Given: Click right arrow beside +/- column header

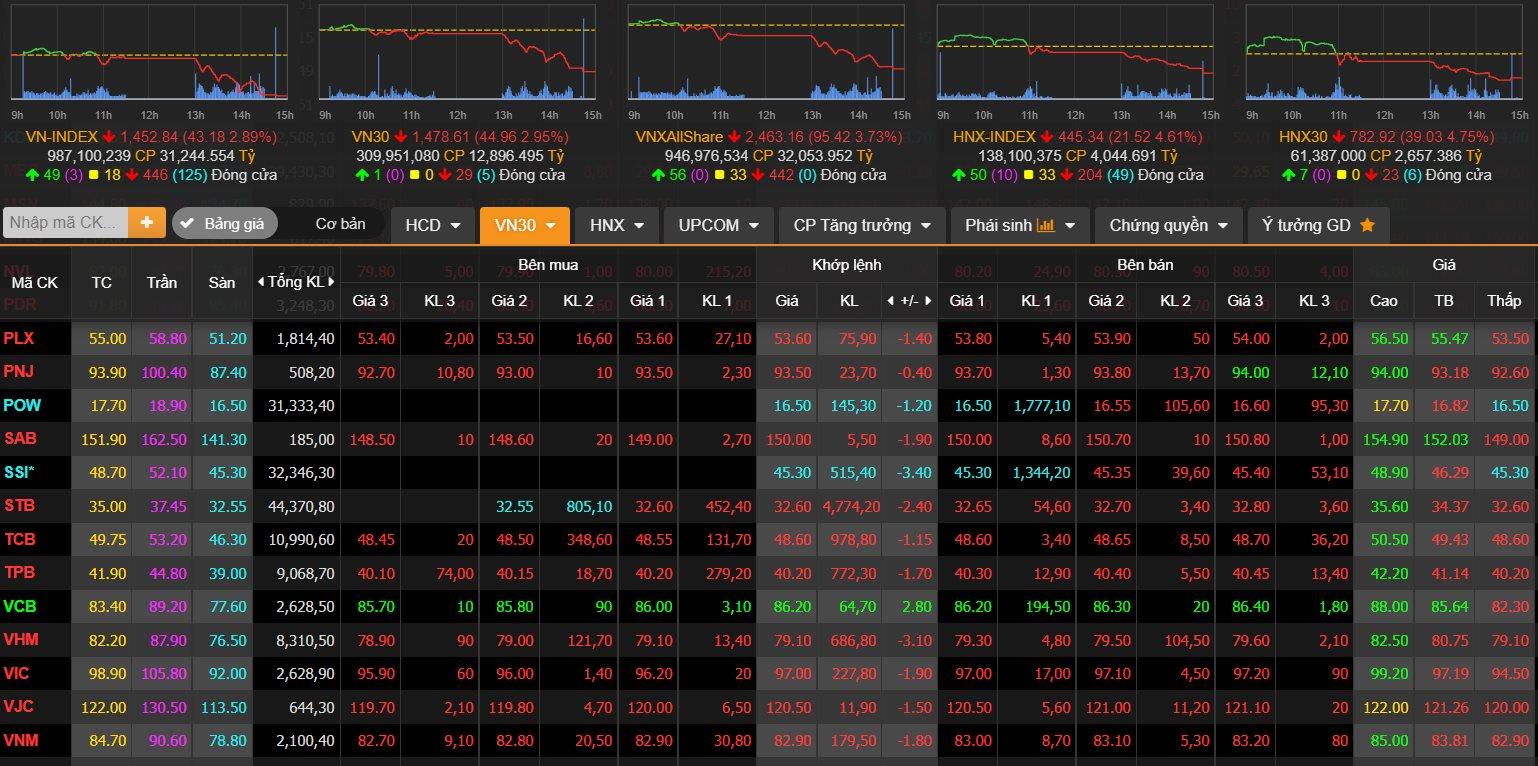Looking at the screenshot, I should tap(929, 300).
